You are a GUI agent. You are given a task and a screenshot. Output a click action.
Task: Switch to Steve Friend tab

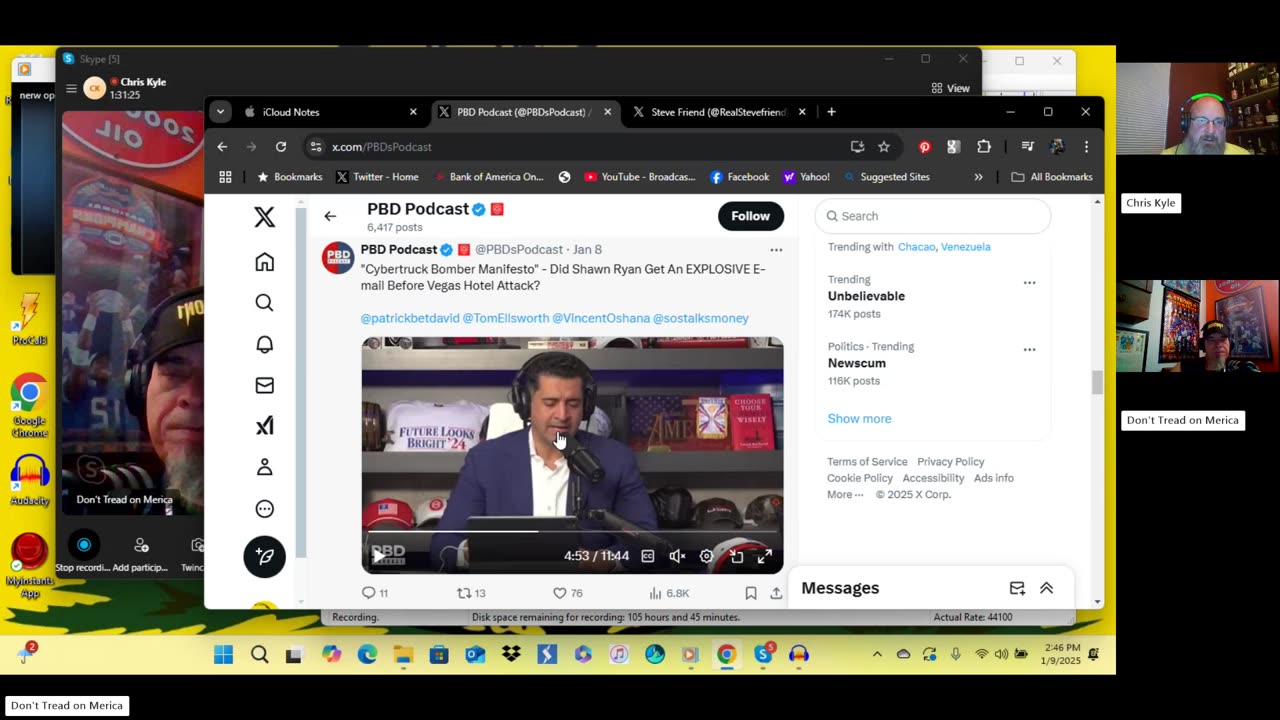pos(718,112)
